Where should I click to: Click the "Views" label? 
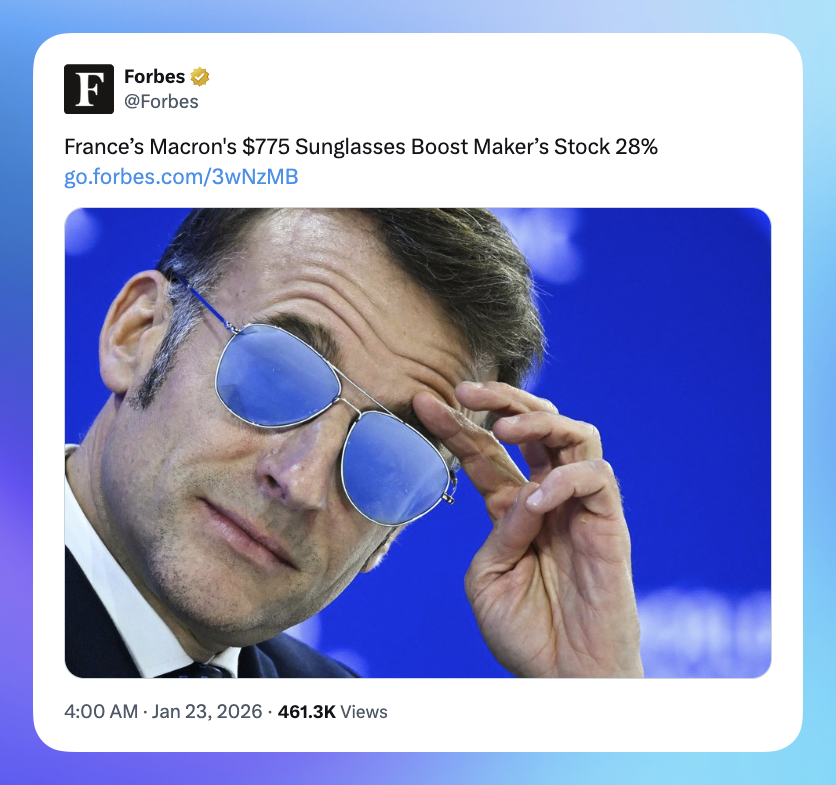[x=364, y=712]
